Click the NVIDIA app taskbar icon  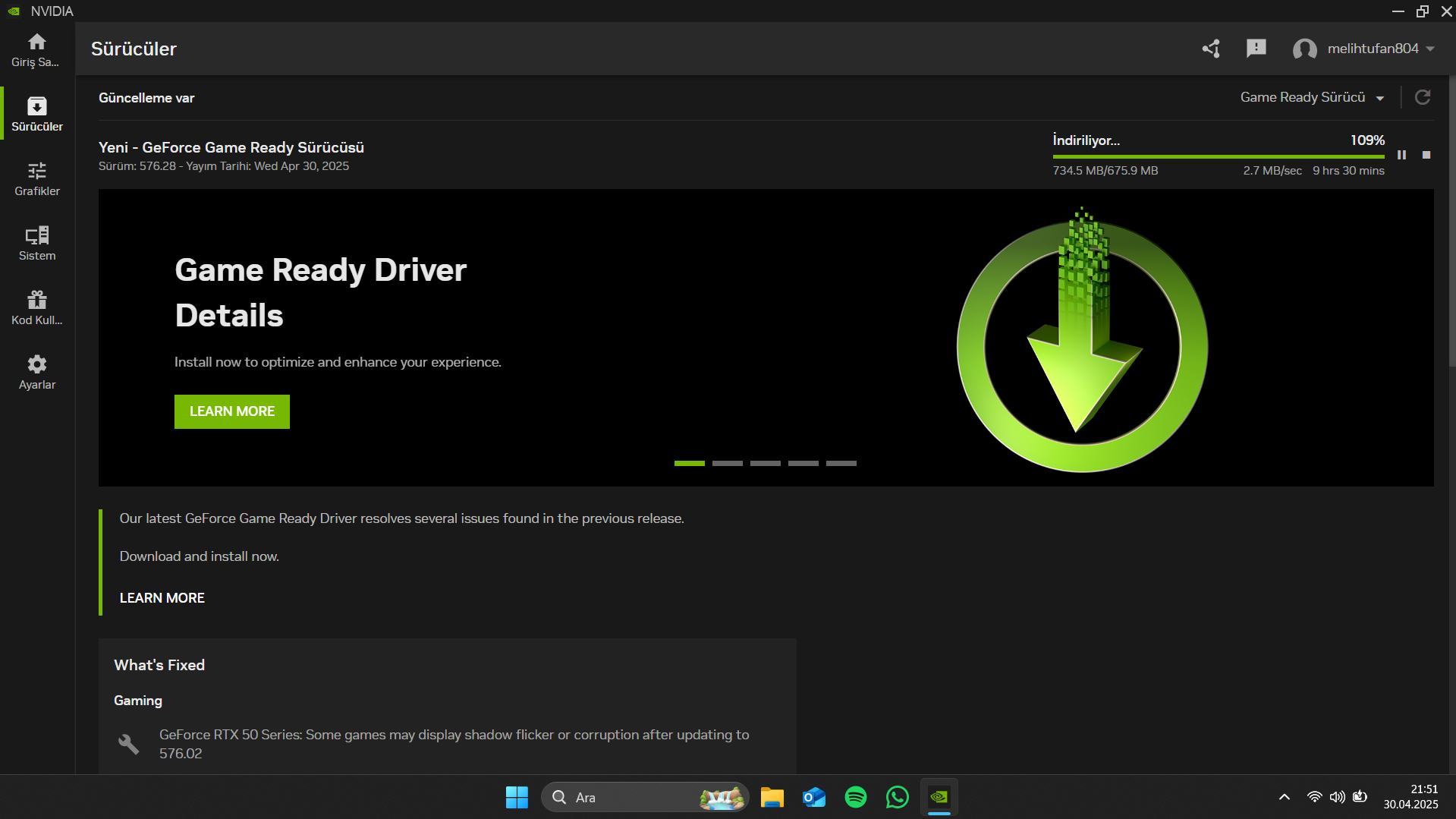(x=939, y=797)
